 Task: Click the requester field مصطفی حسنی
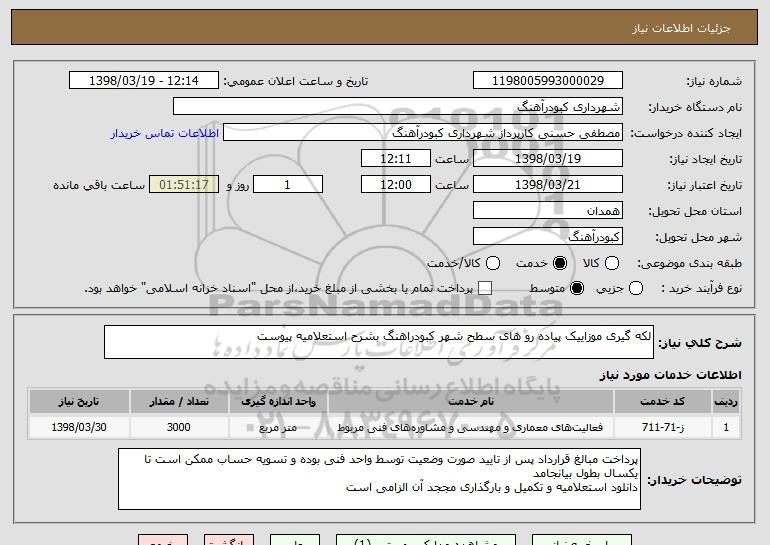coord(423,133)
